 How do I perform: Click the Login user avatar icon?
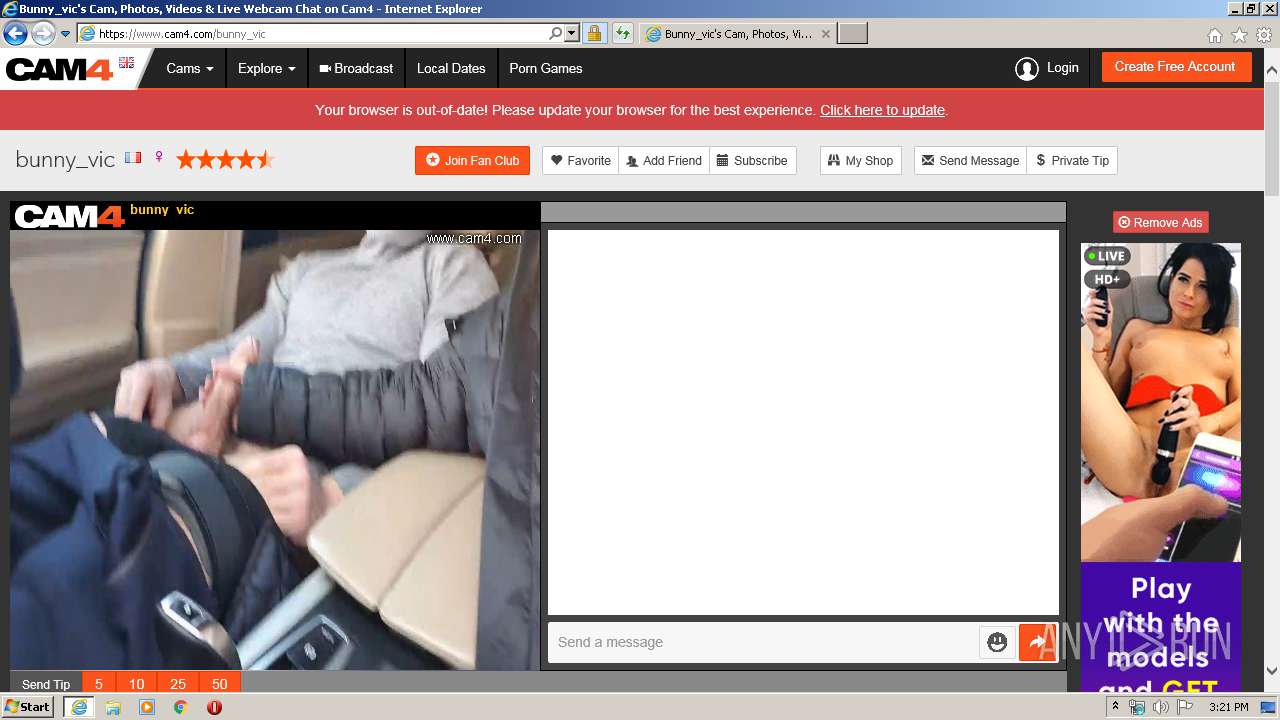(x=1026, y=68)
